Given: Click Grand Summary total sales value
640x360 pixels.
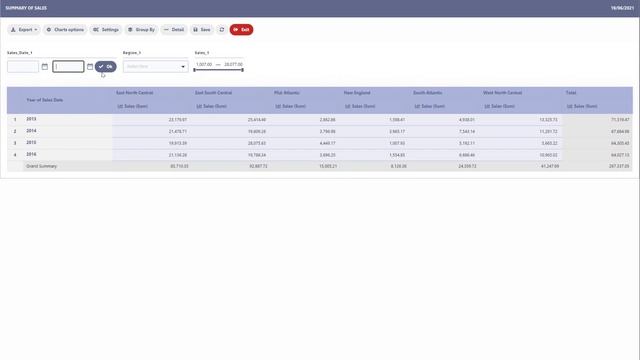Looking at the screenshot, I should tap(619, 167).
